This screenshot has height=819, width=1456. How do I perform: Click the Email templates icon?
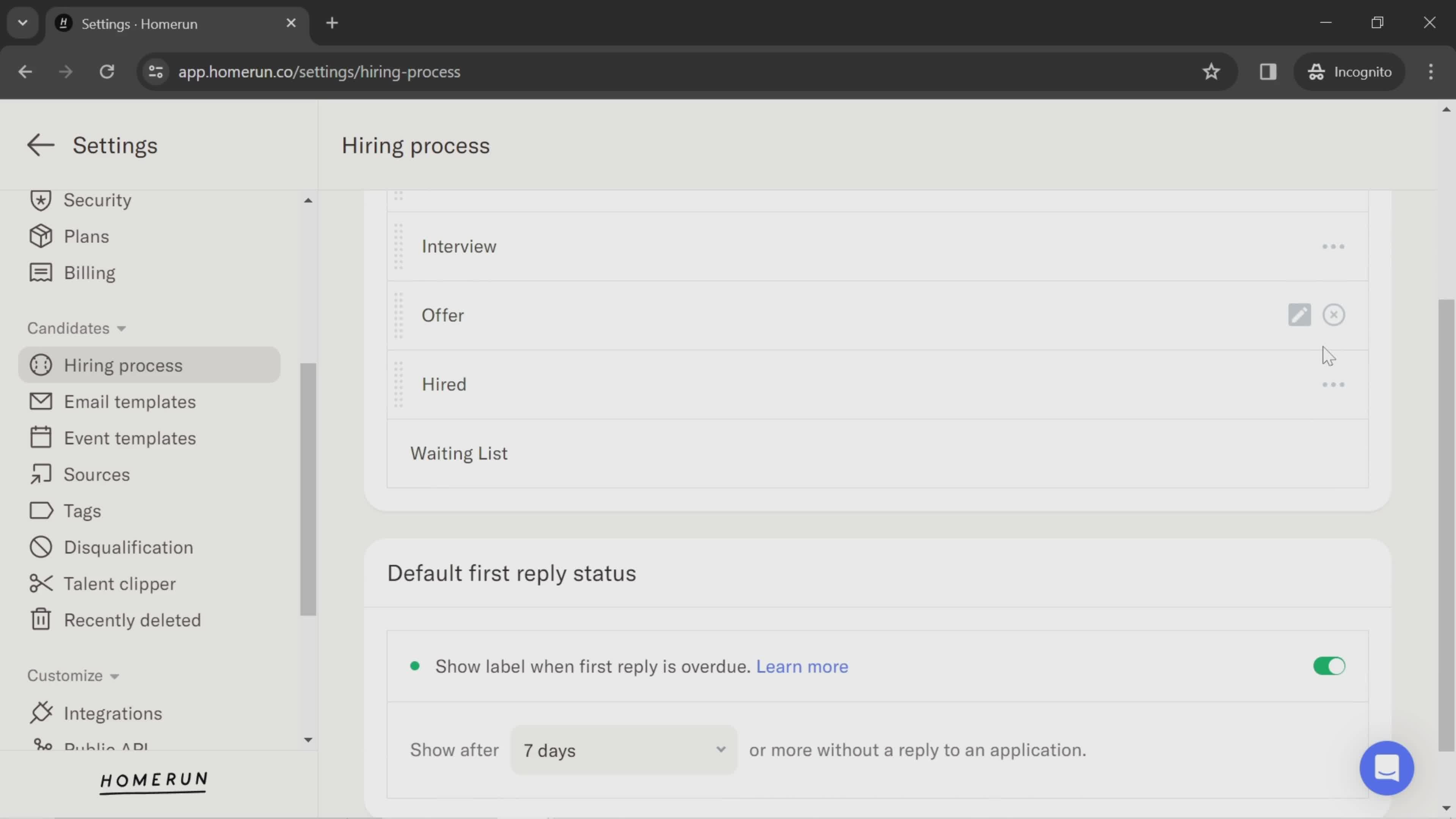point(40,401)
